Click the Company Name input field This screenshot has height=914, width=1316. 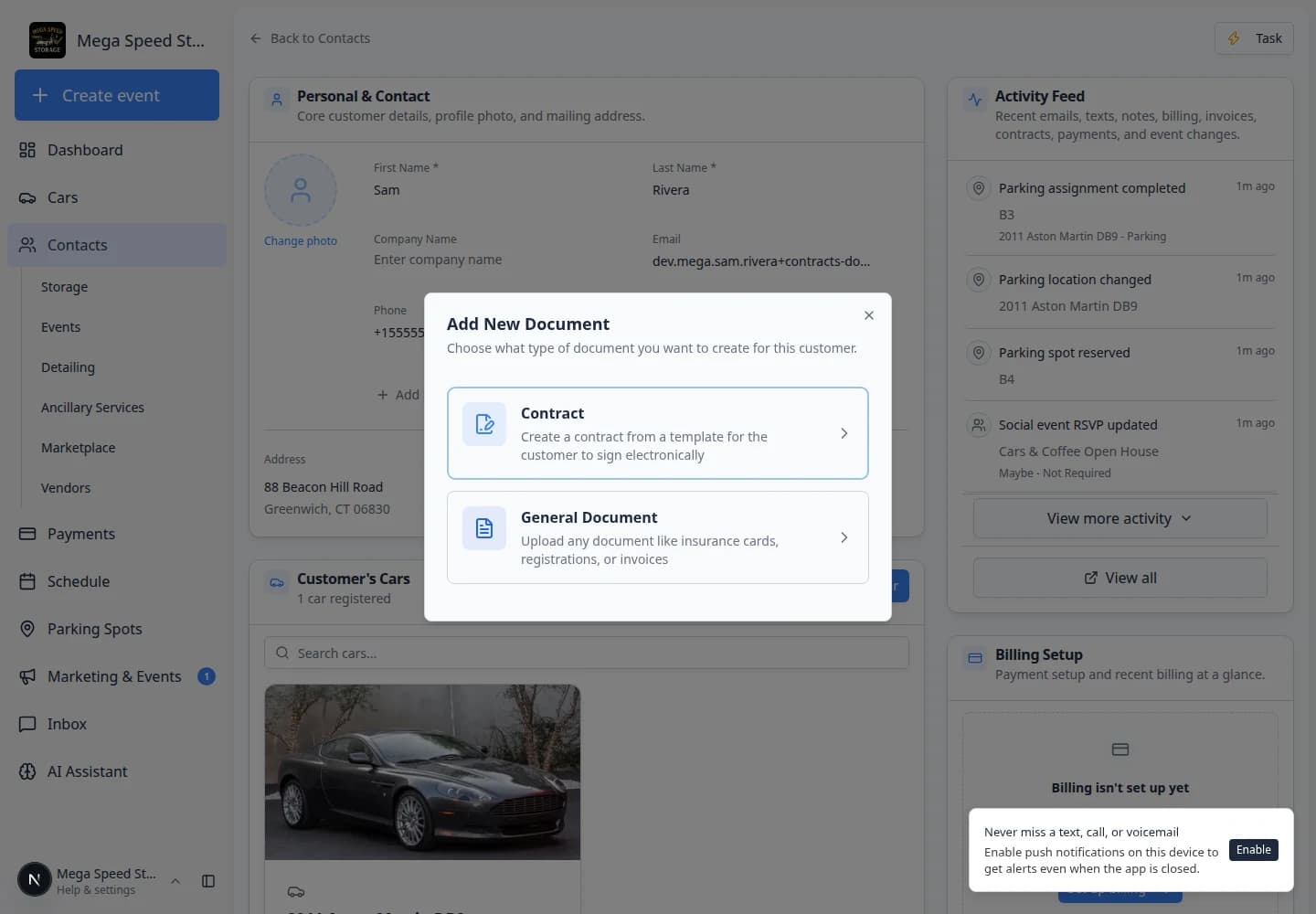[502, 260]
